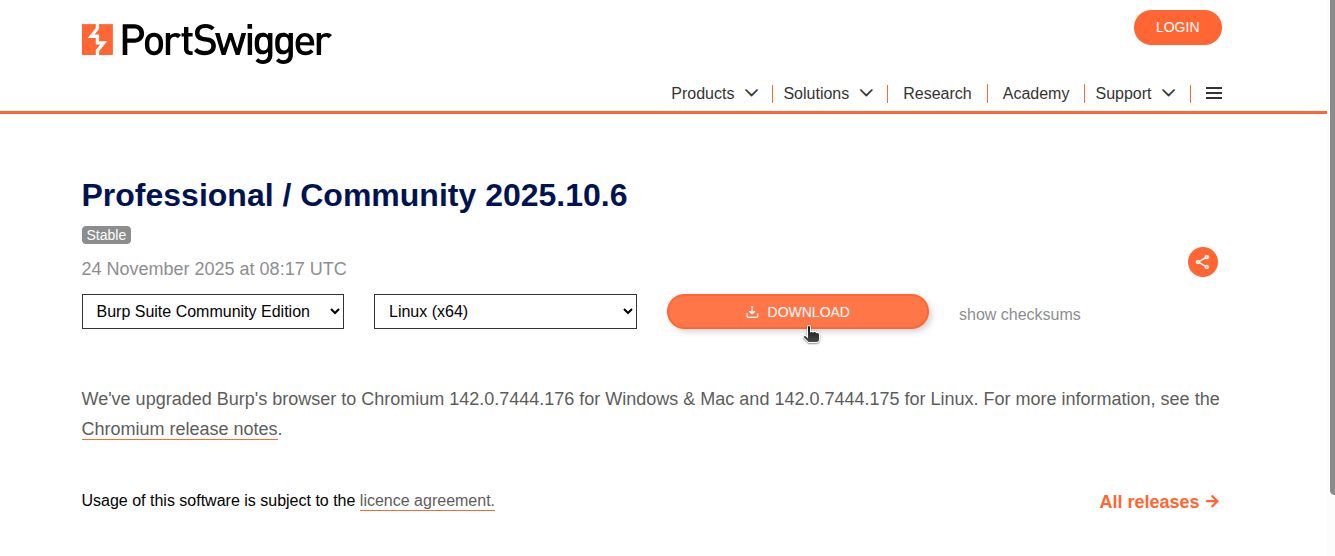Image resolution: width=1335 pixels, height=556 pixels.
Task: Open the Linux (x64) platform dropdown
Action: [505, 311]
